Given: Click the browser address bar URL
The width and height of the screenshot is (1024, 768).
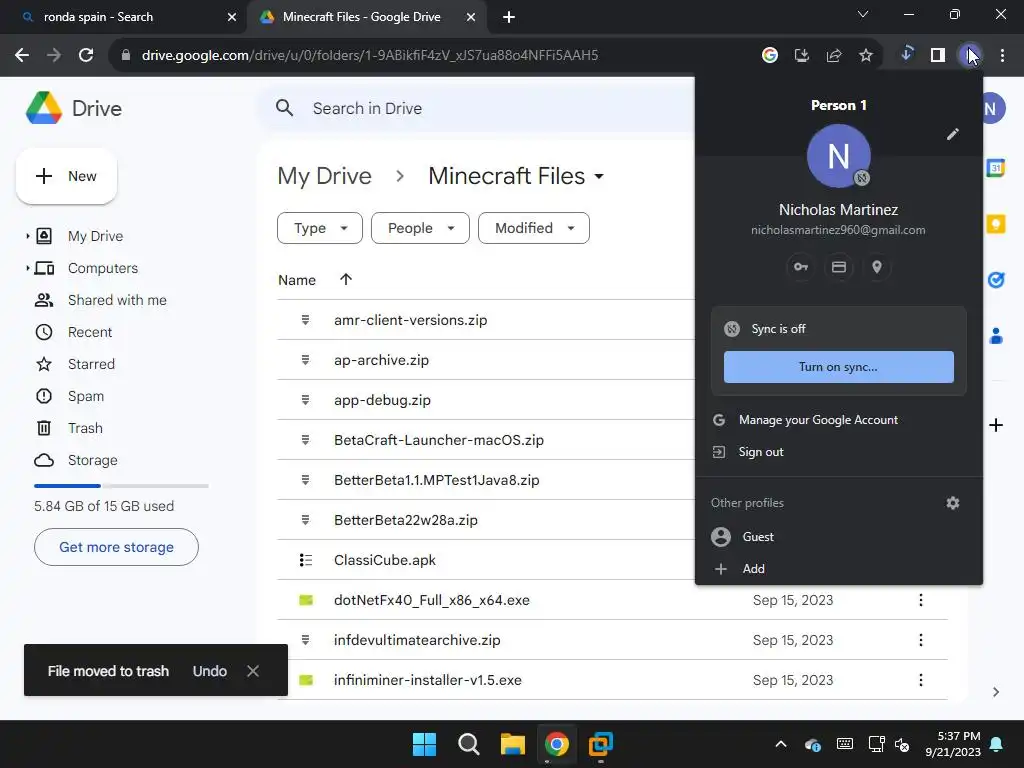Looking at the screenshot, I should click(x=370, y=55).
